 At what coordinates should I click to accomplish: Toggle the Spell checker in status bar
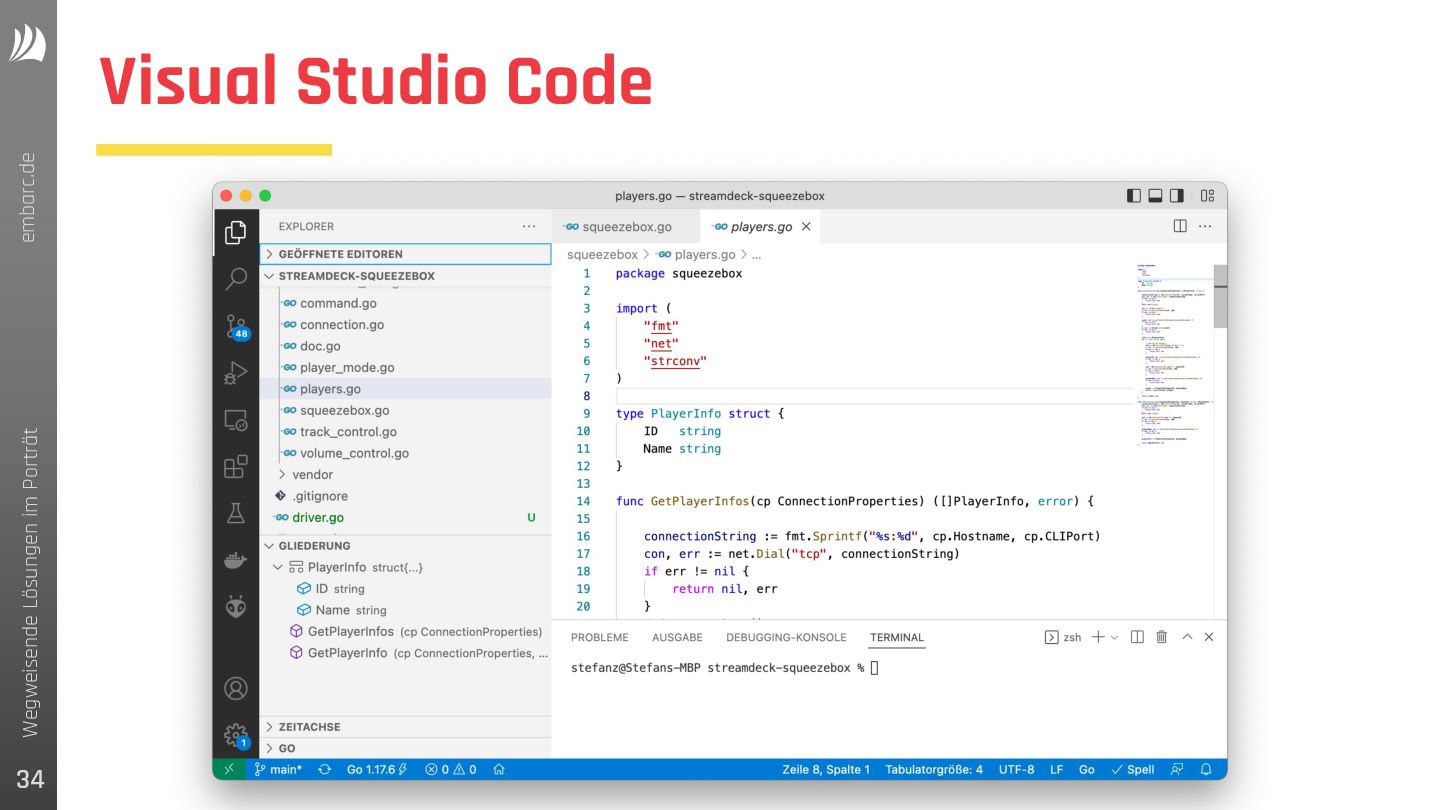point(1132,769)
